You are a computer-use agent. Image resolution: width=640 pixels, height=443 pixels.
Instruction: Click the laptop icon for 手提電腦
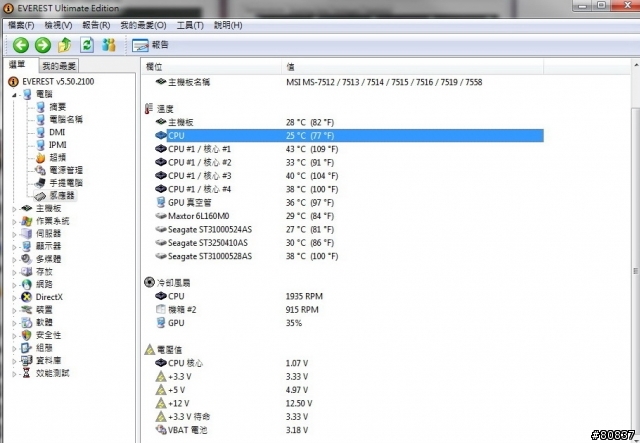(x=40, y=183)
